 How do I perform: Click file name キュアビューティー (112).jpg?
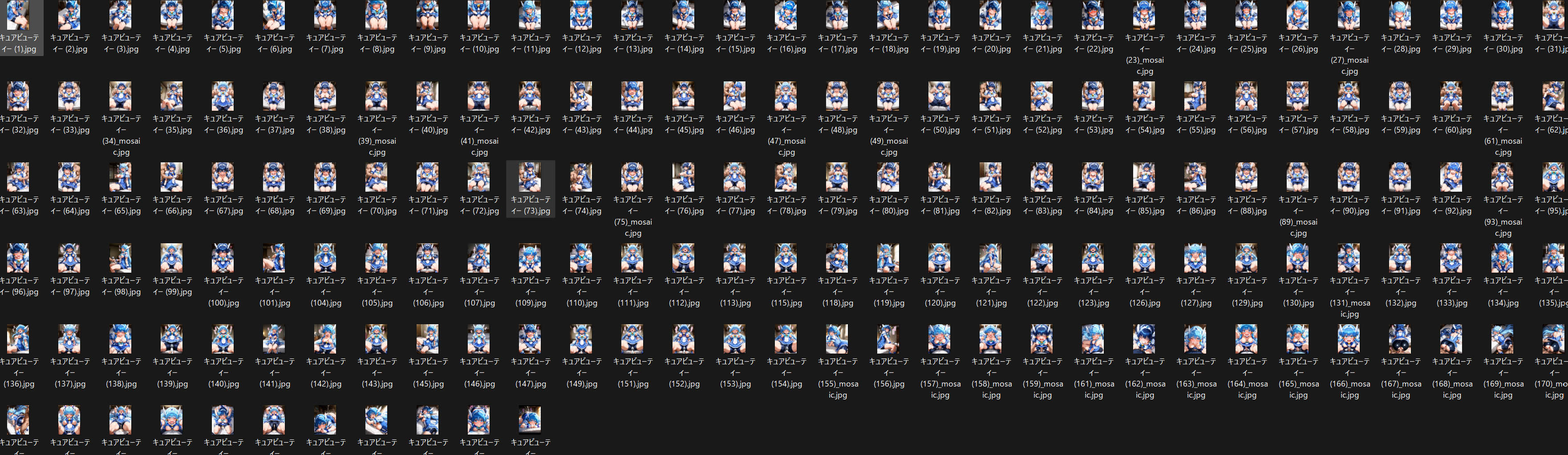click(684, 291)
